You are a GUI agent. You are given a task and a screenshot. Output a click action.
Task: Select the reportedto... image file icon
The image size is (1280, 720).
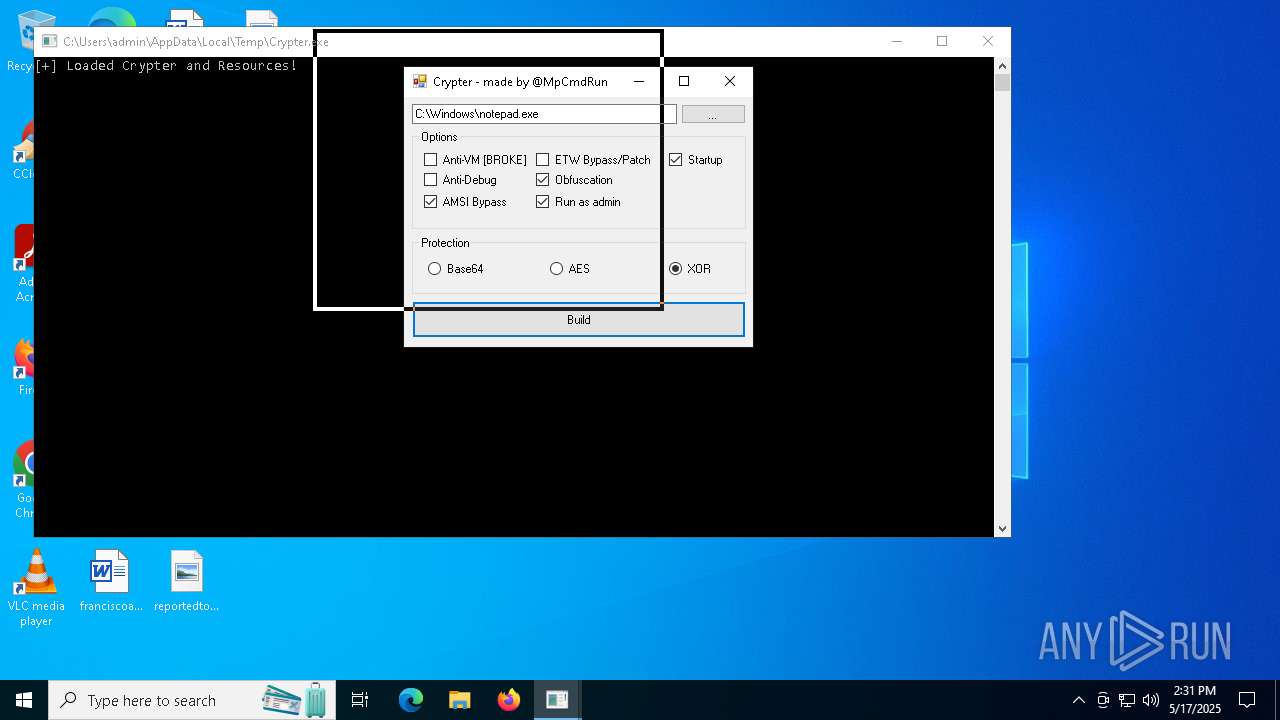tap(186, 582)
